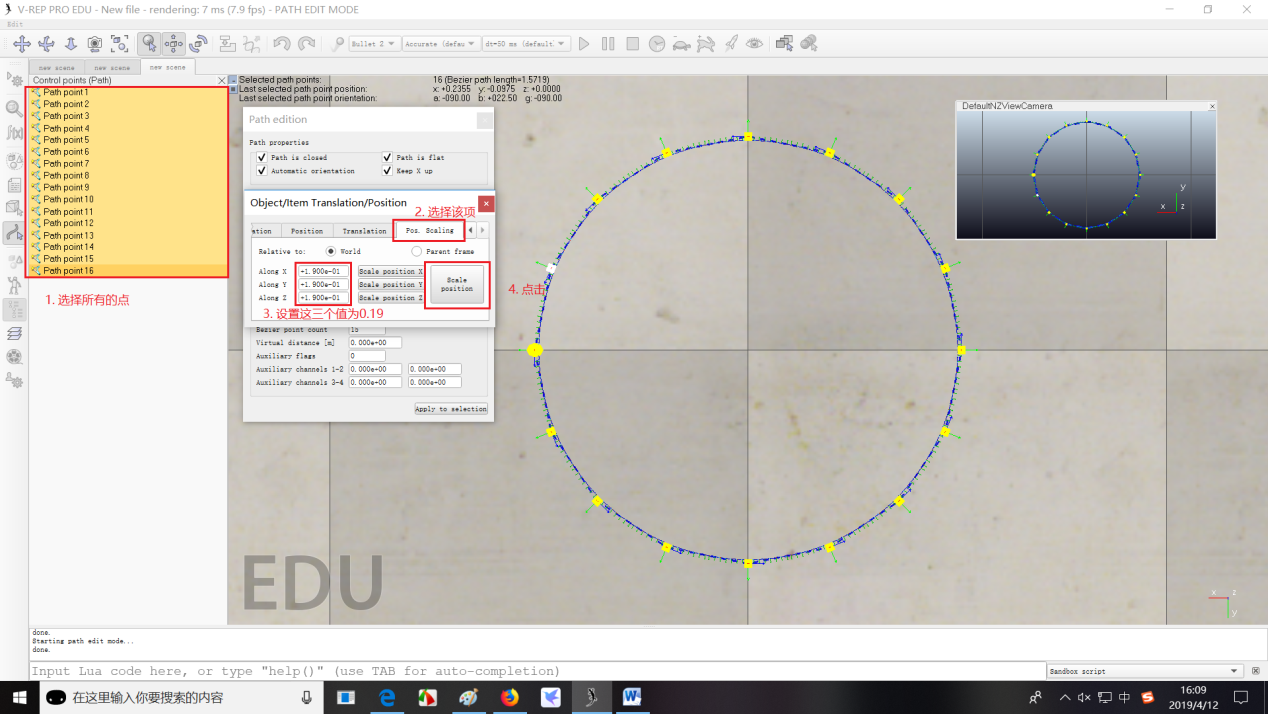Select Path point 7 in list

point(128,163)
